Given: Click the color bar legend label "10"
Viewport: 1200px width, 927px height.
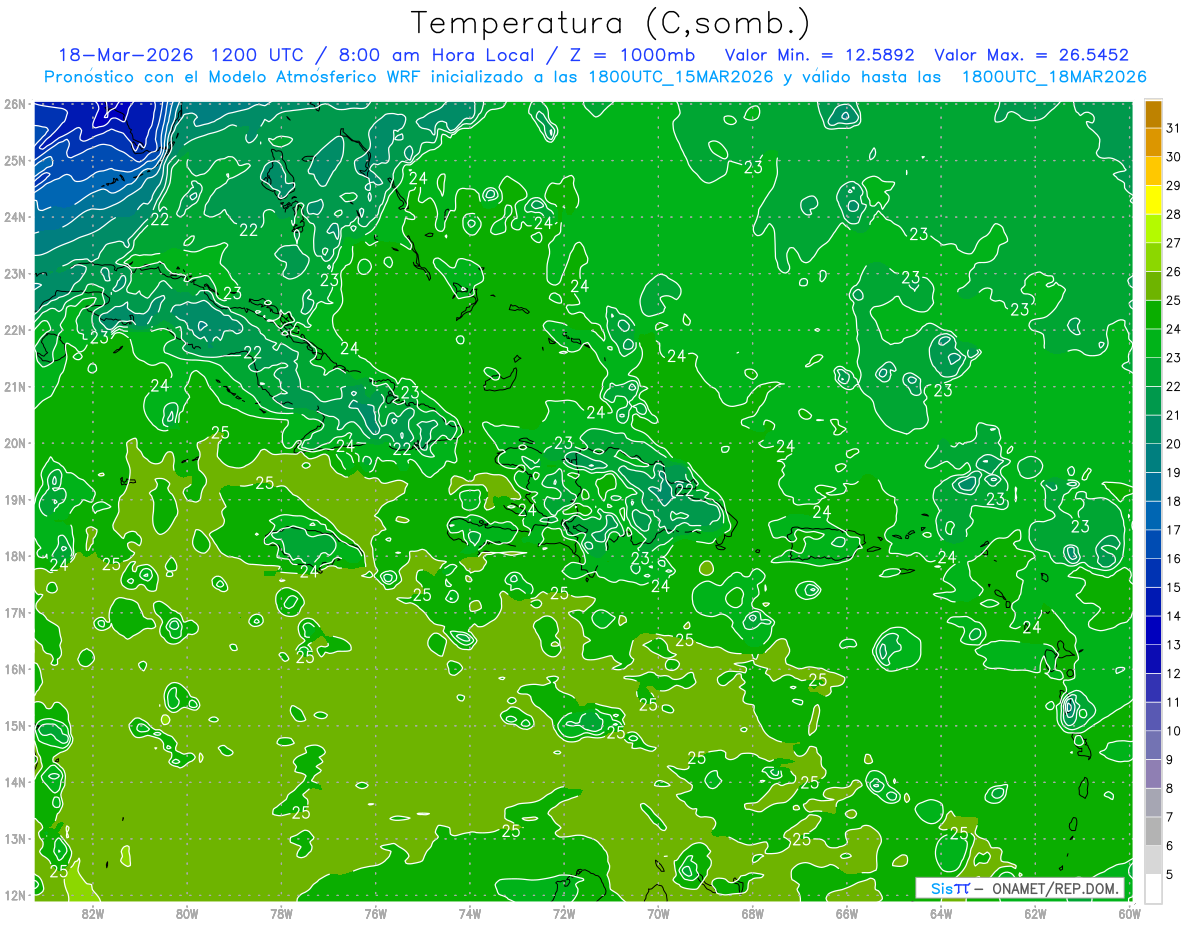Looking at the screenshot, I should [x=1174, y=731].
